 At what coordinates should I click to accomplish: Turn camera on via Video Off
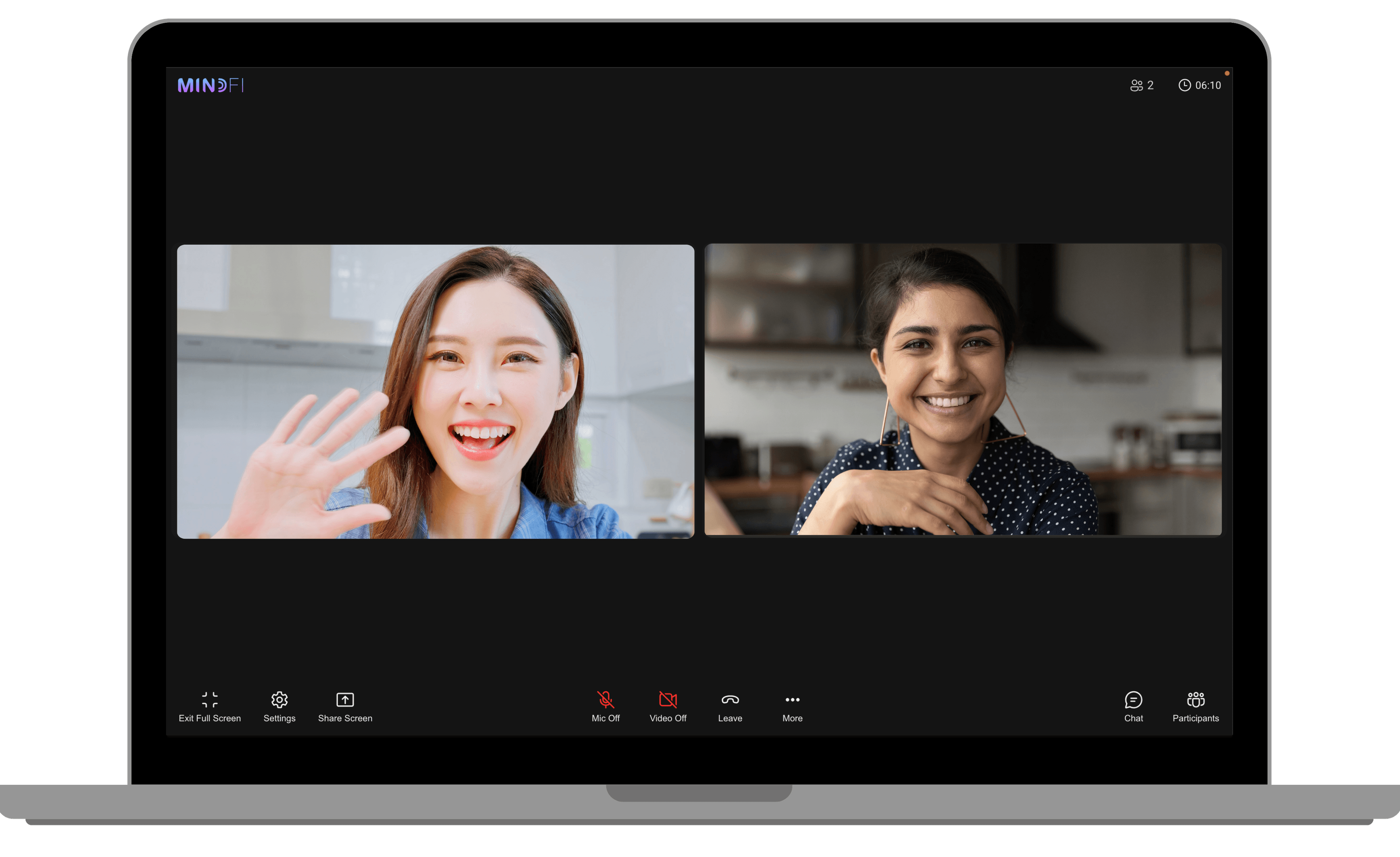pyautogui.click(x=668, y=699)
